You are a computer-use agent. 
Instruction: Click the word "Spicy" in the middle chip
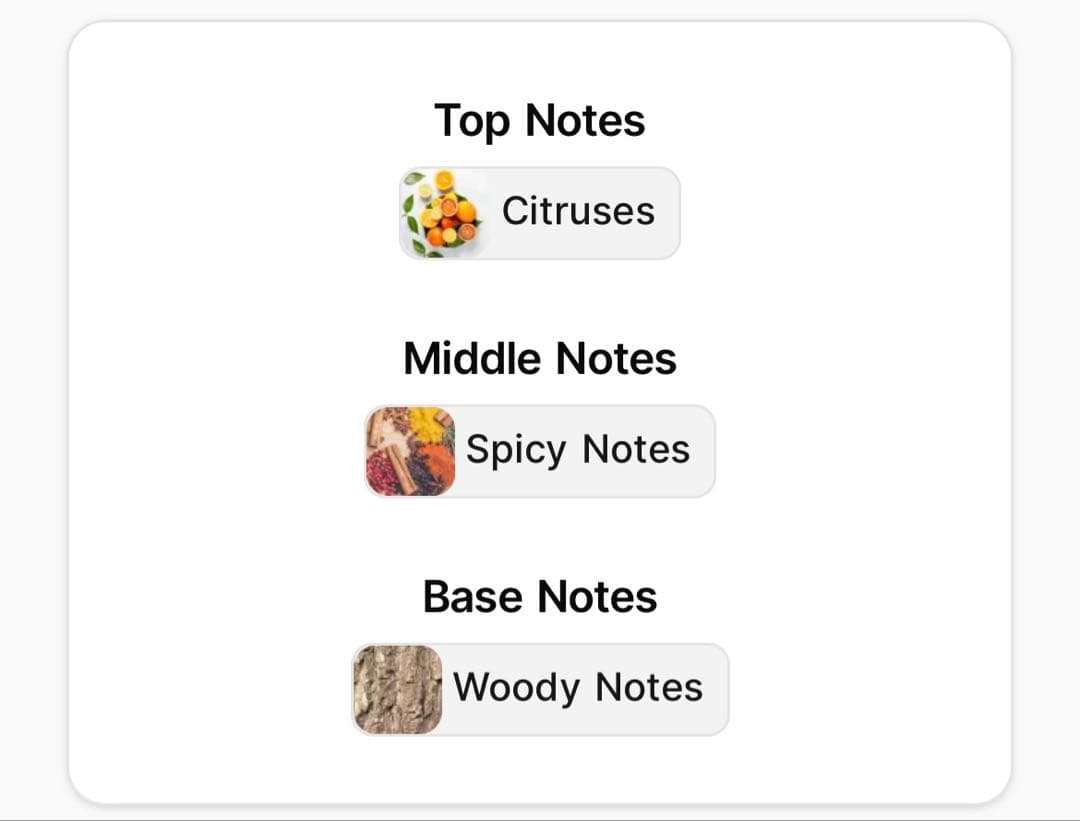click(x=516, y=451)
